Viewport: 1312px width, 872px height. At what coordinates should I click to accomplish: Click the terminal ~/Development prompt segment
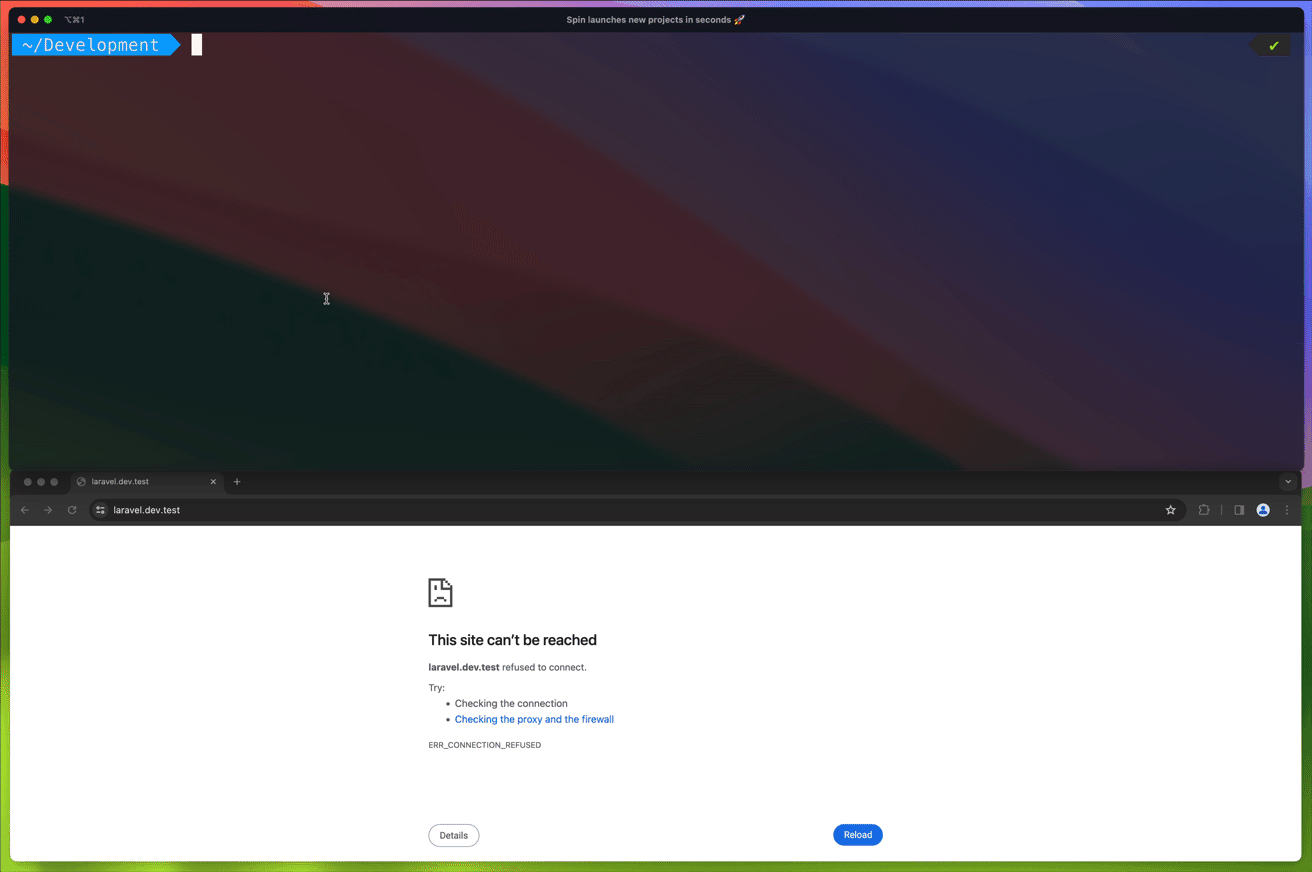[96, 45]
